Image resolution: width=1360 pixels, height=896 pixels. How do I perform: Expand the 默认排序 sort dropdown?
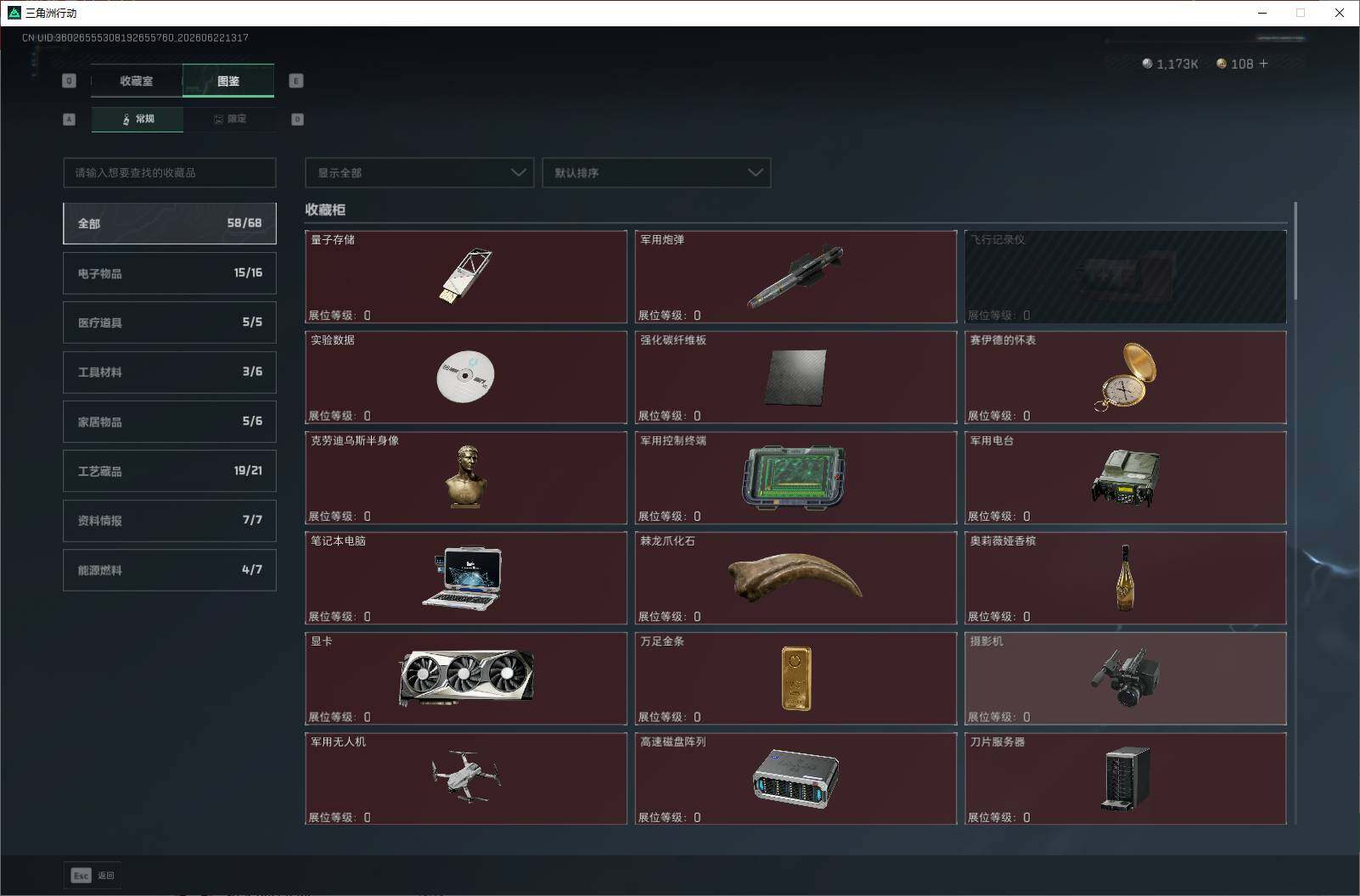656,172
